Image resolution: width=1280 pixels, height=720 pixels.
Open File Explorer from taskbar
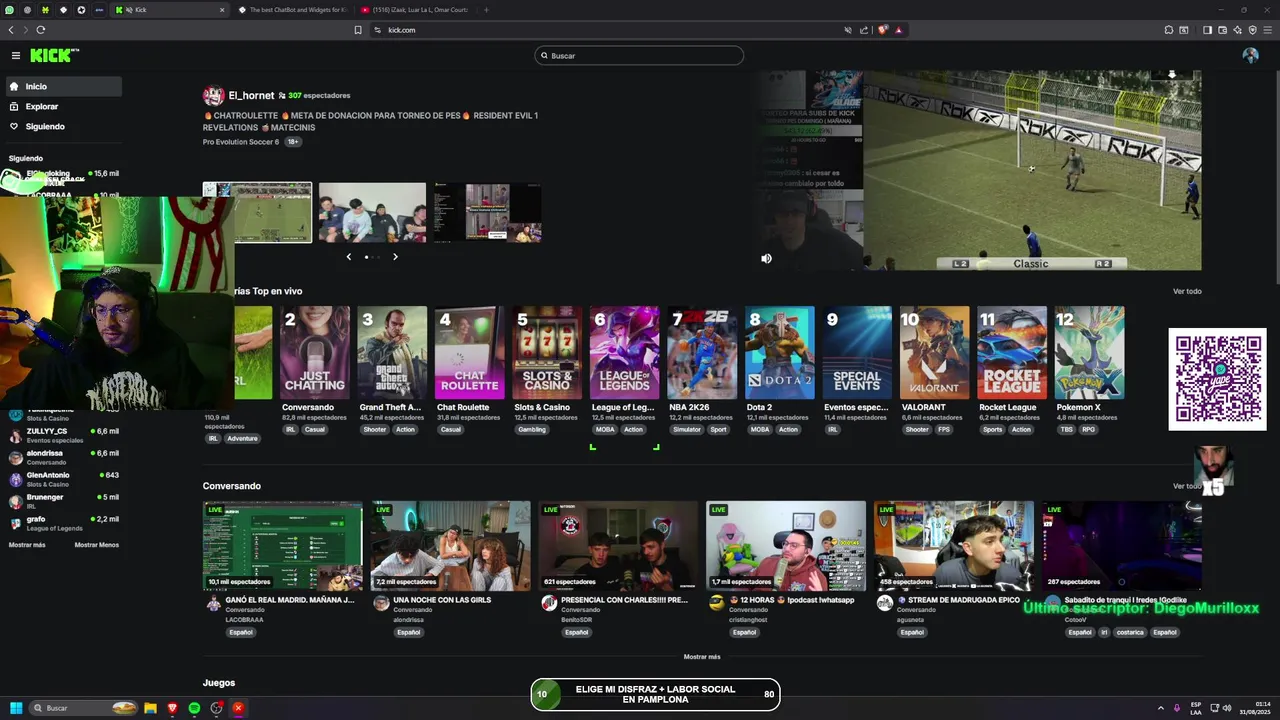150,708
